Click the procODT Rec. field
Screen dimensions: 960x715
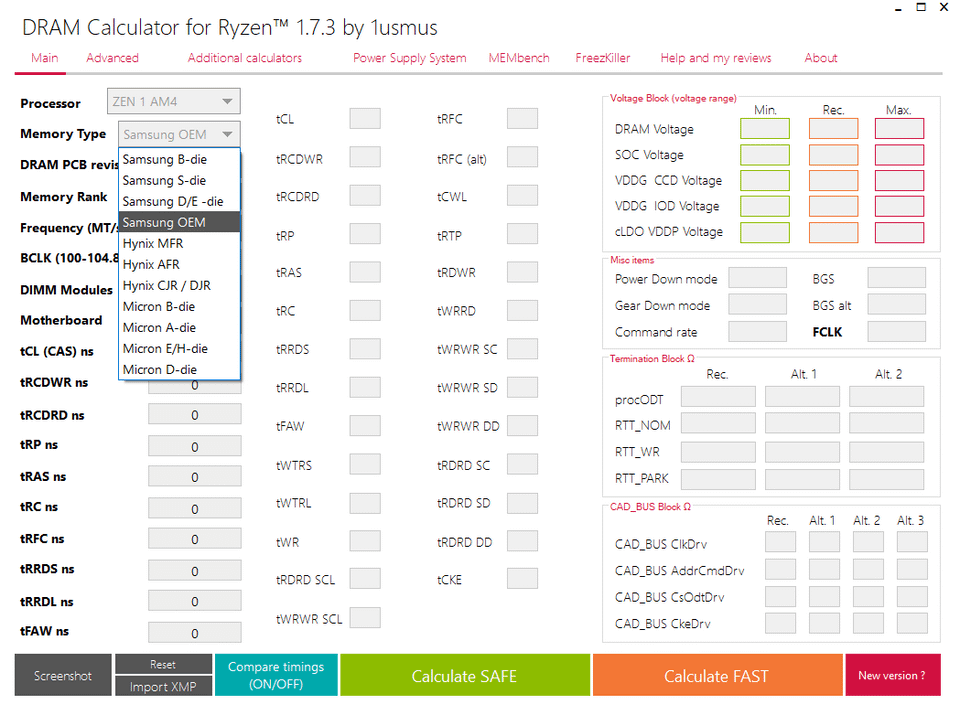(718, 397)
